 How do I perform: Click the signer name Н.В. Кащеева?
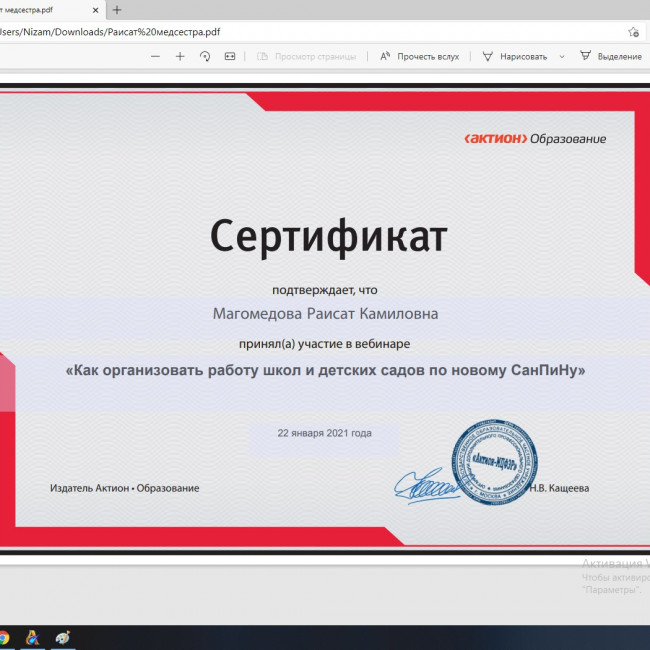click(559, 488)
